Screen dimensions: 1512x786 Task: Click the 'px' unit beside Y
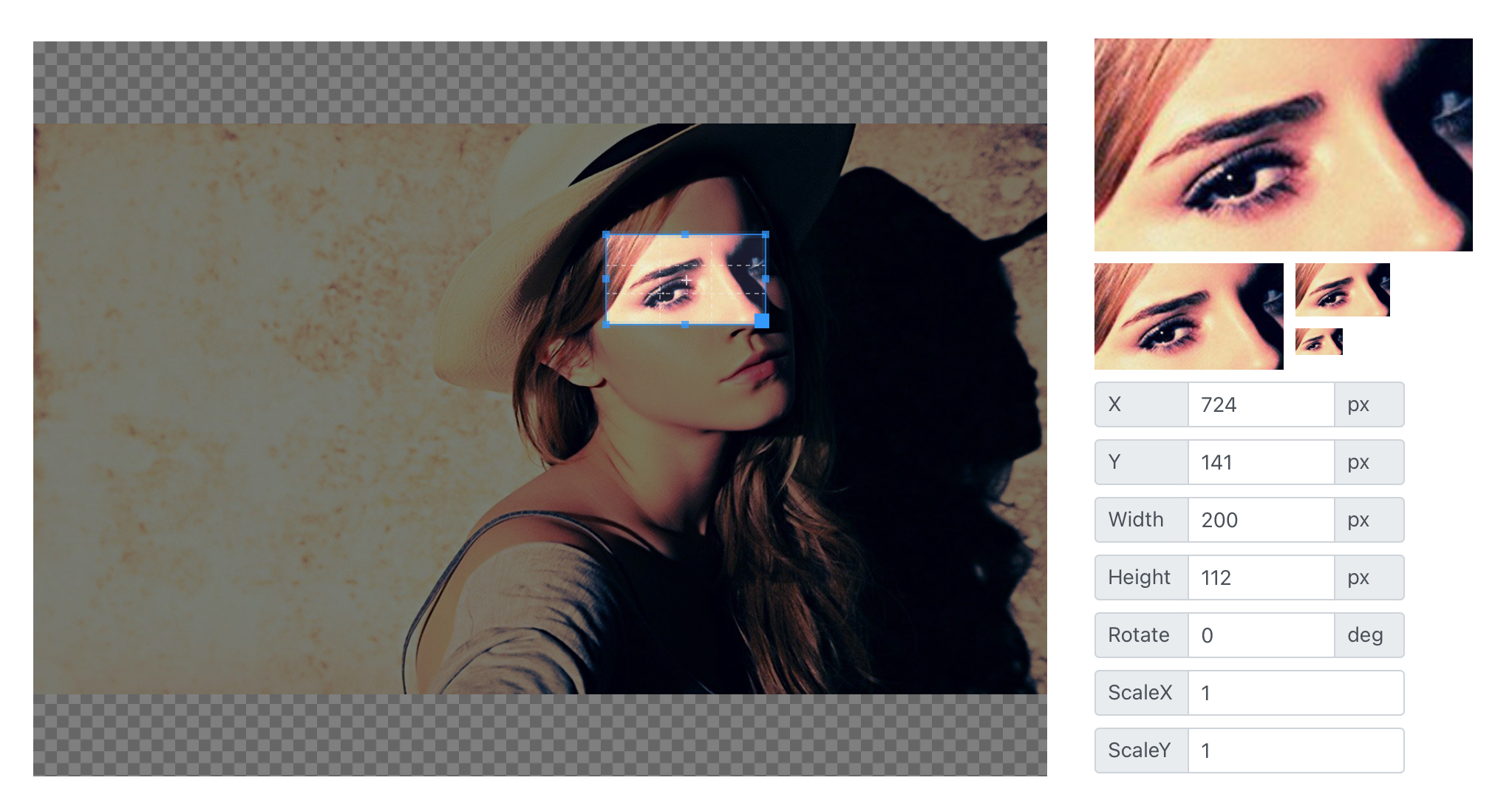click(1358, 462)
